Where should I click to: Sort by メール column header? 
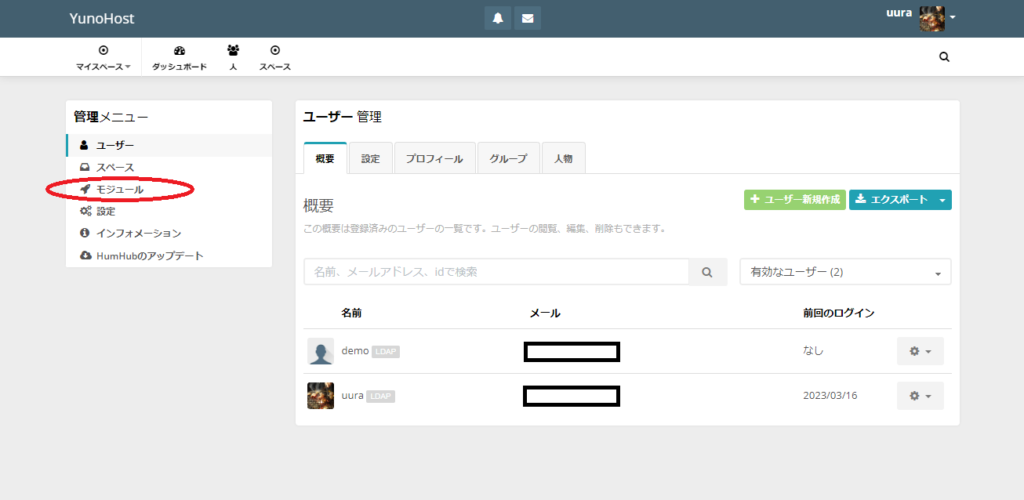click(545, 313)
